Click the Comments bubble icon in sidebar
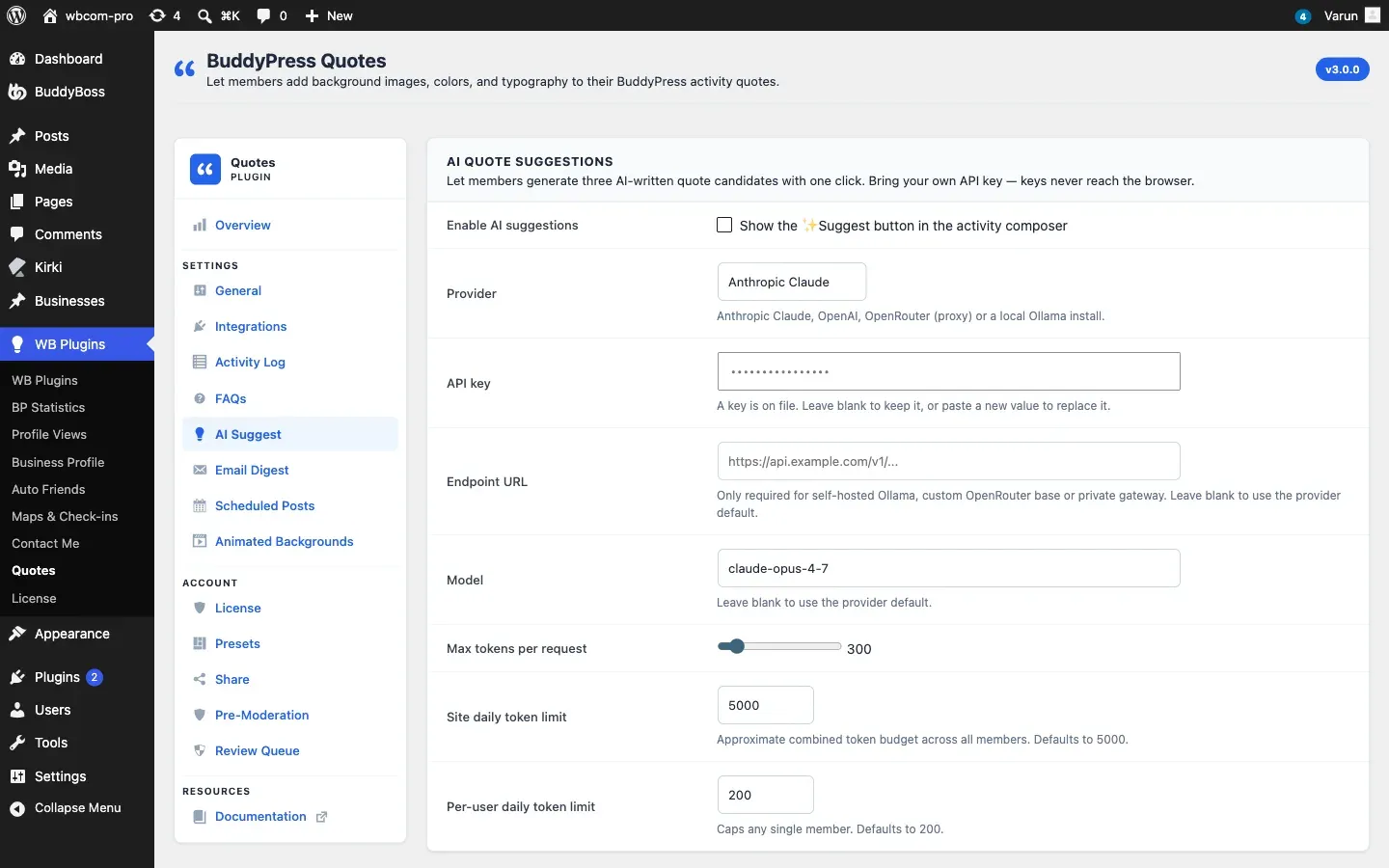The width and height of the screenshot is (1389, 868). click(x=17, y=234)
